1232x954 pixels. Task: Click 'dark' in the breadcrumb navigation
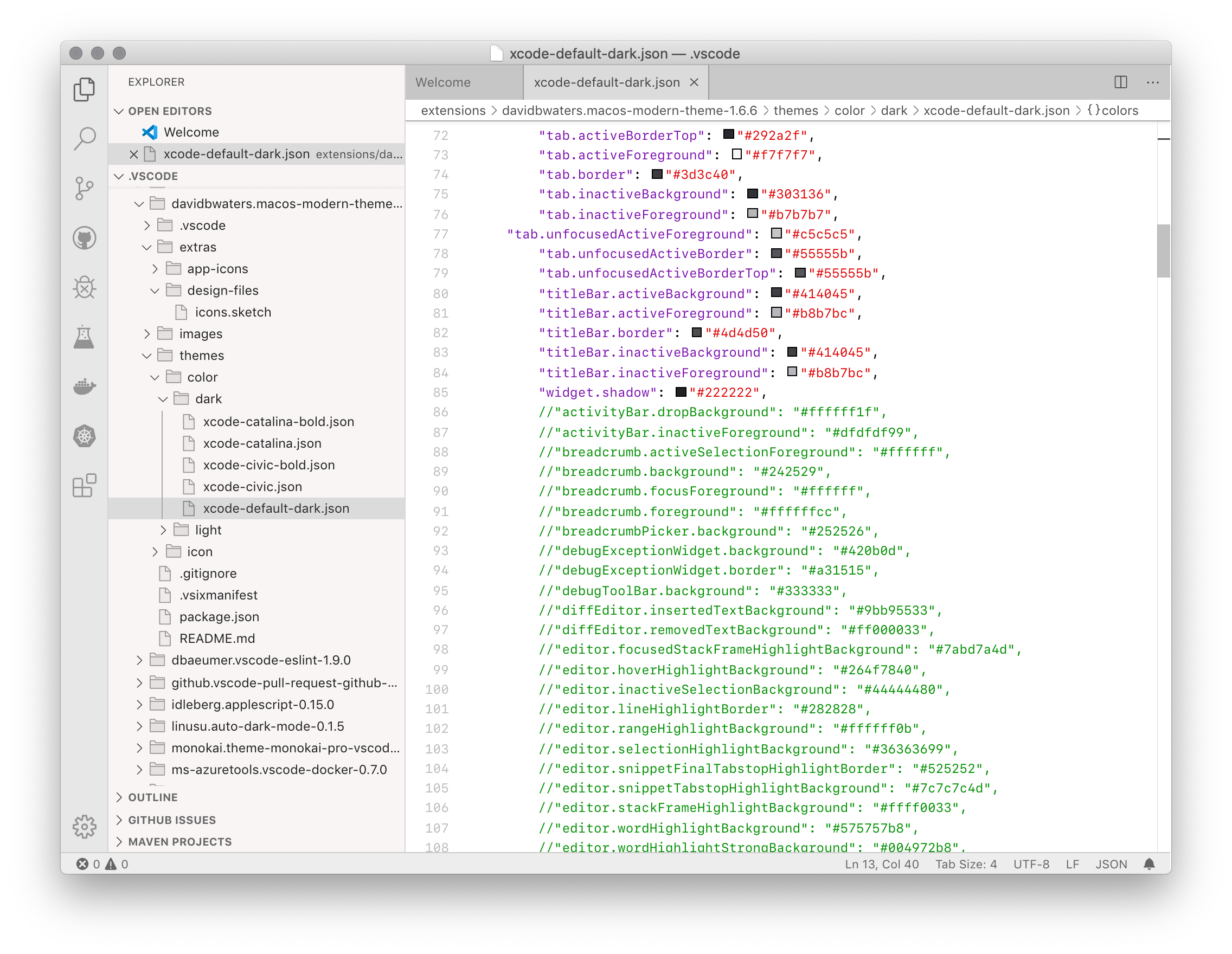pyautogui.click(x=895, y=111)
